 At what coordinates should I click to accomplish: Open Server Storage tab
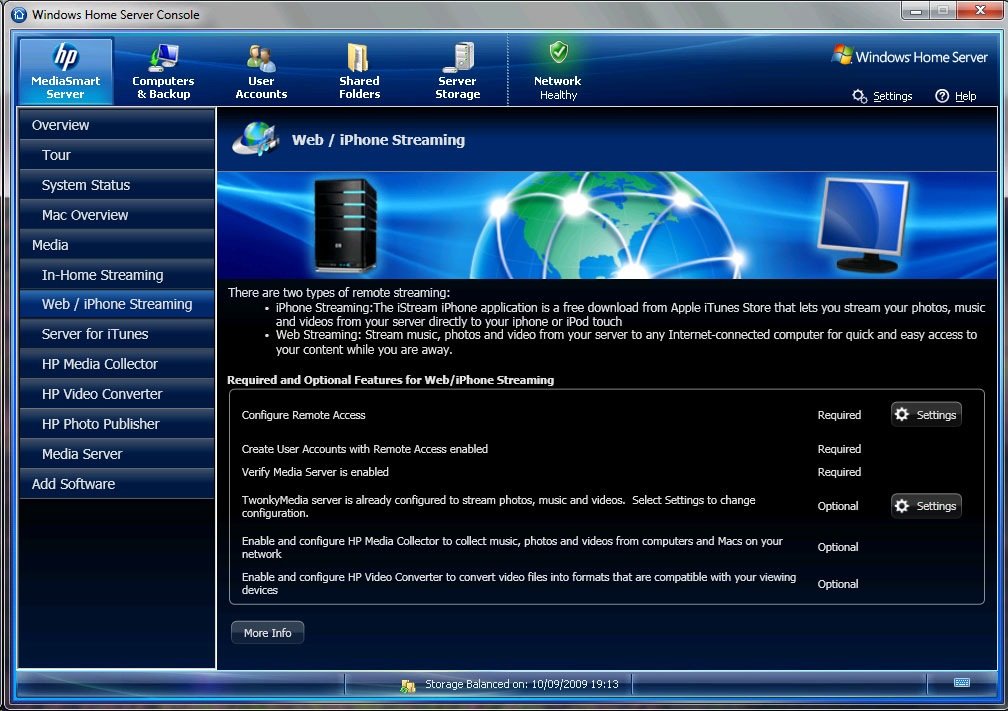point(458,71)
